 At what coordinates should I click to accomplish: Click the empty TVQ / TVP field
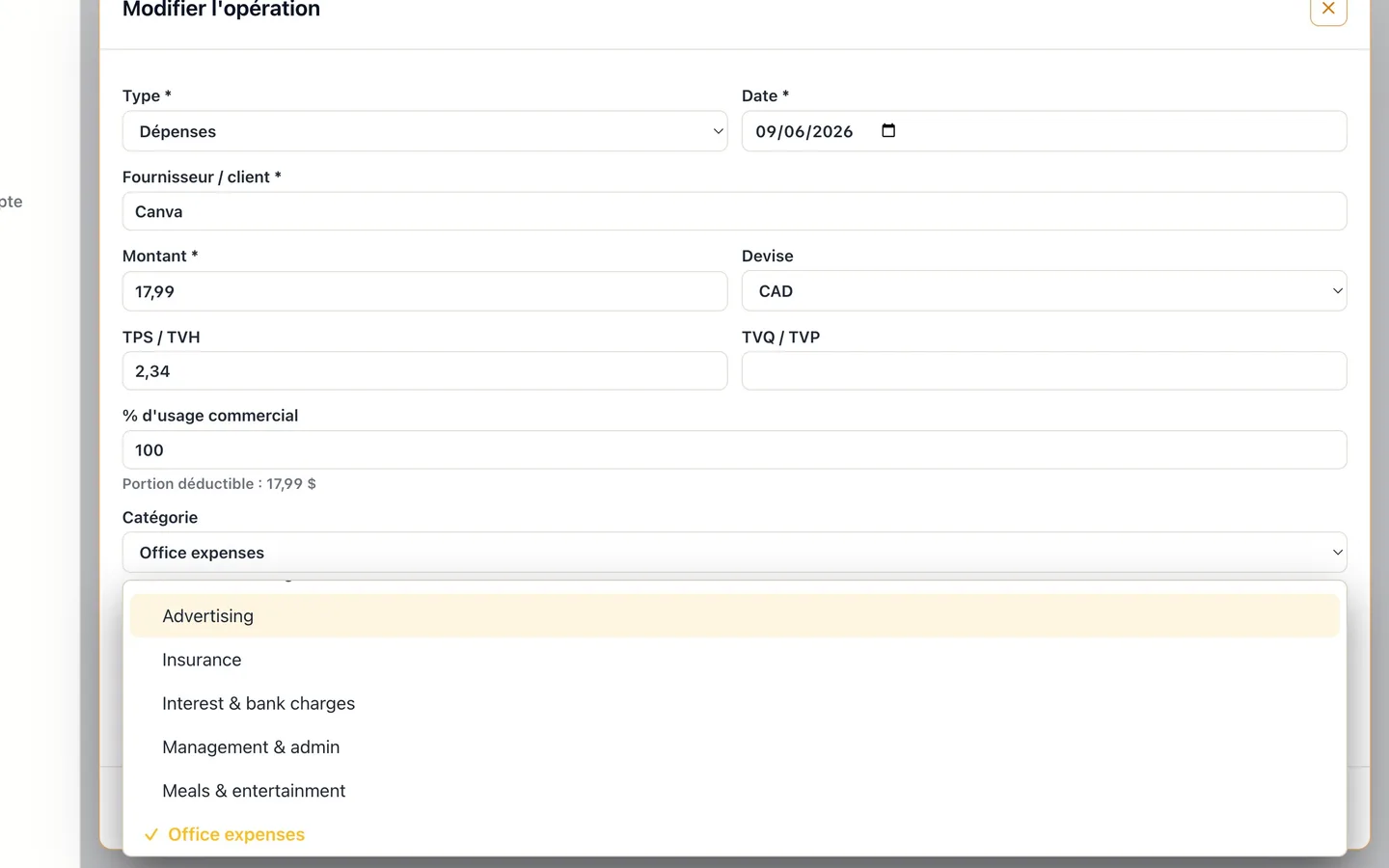[x=1044, y=371]
